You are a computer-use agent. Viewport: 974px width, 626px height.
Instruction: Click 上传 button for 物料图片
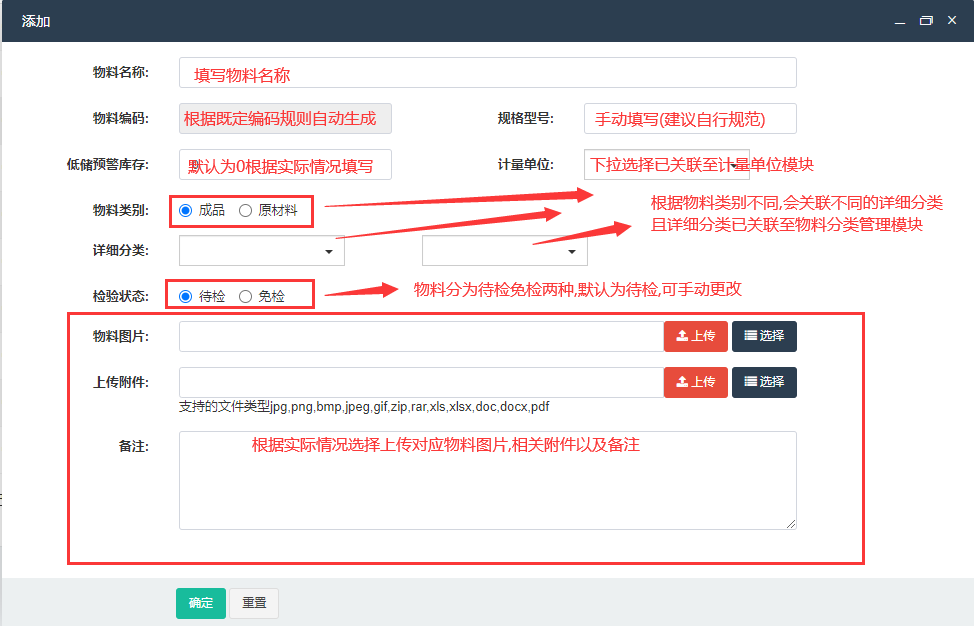(x=696, y=336)
